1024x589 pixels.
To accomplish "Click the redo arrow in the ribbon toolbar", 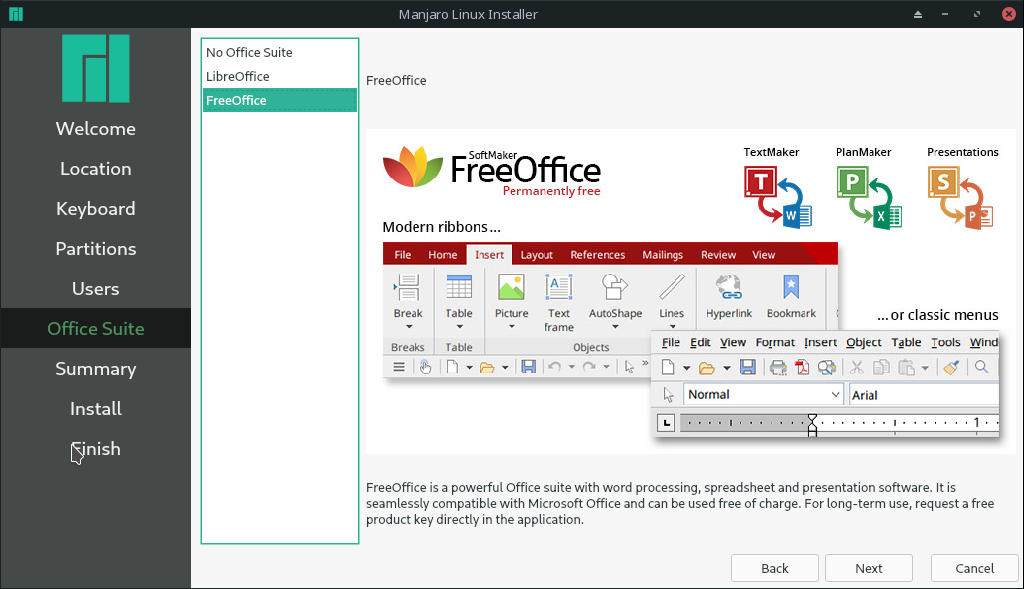I will tap(589, 367).
